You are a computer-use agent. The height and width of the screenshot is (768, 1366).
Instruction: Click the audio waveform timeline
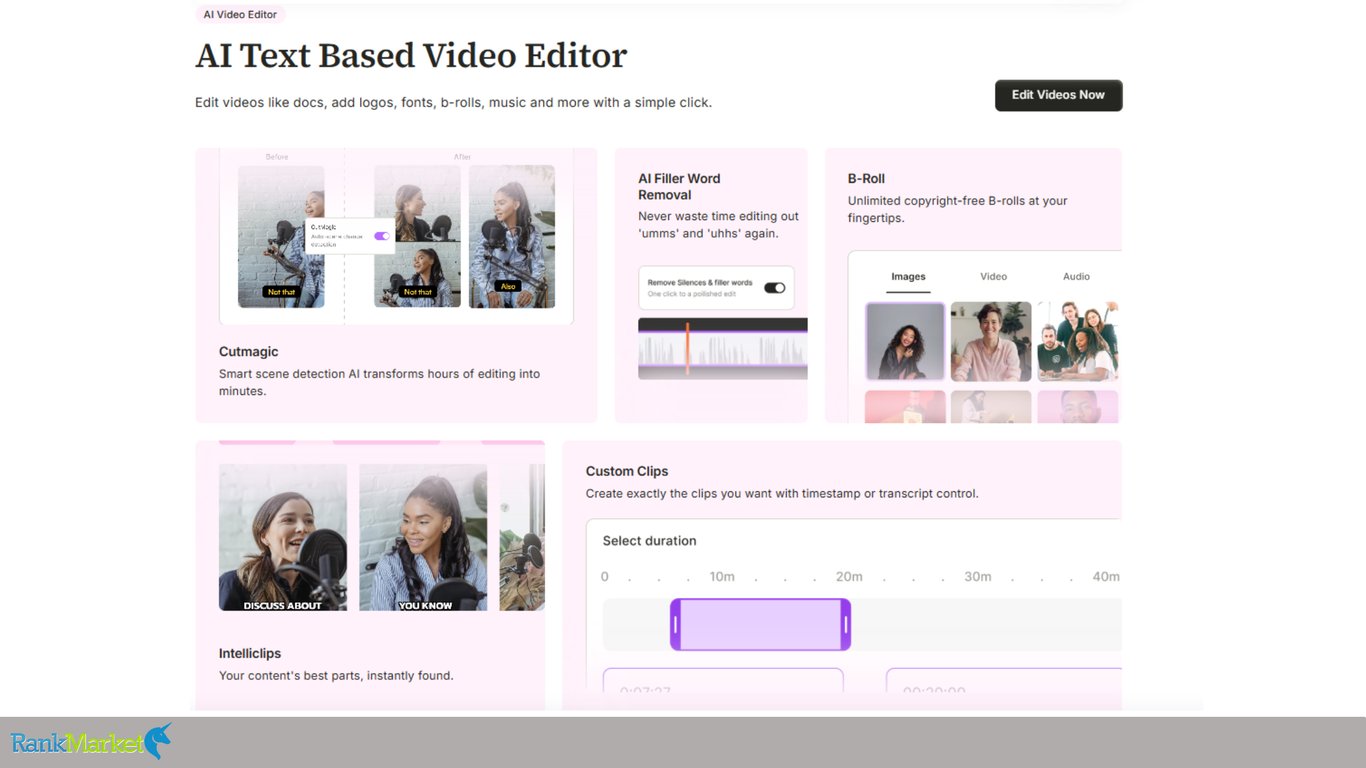click(723, 349)
